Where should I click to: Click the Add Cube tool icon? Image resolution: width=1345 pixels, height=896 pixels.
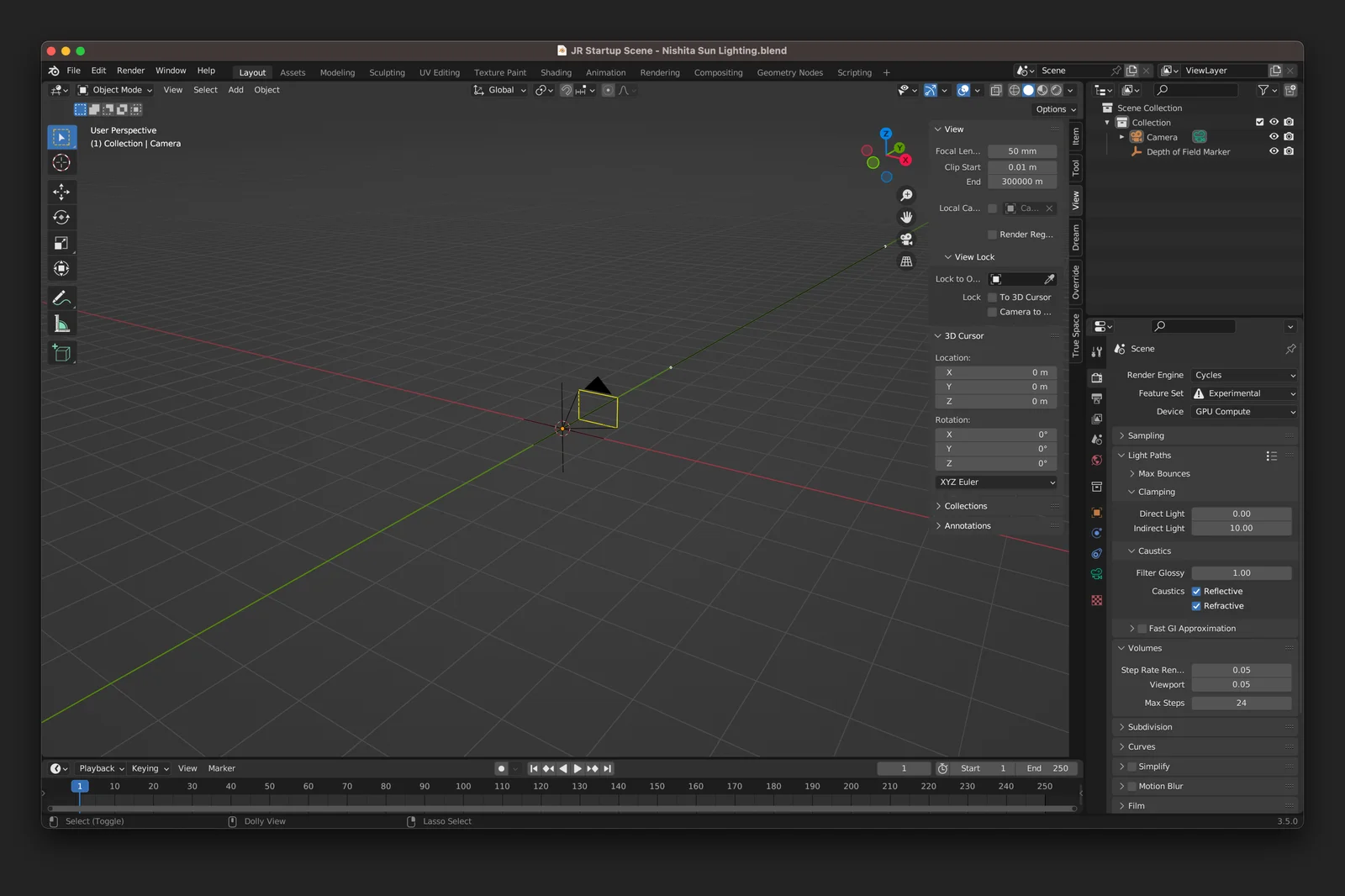pos(61,353)
